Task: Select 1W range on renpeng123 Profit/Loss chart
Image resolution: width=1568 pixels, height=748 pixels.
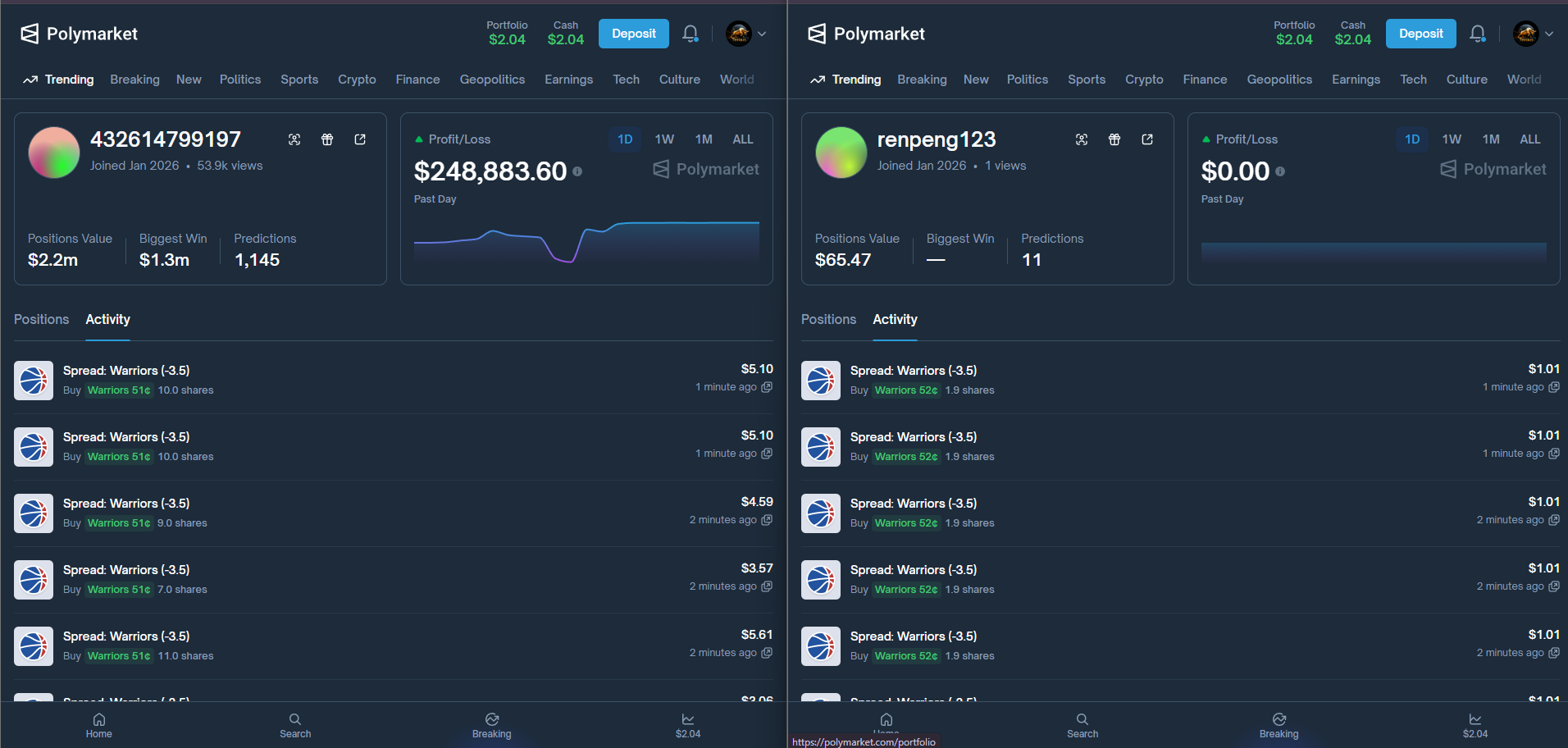Action: pos(1452,139)
